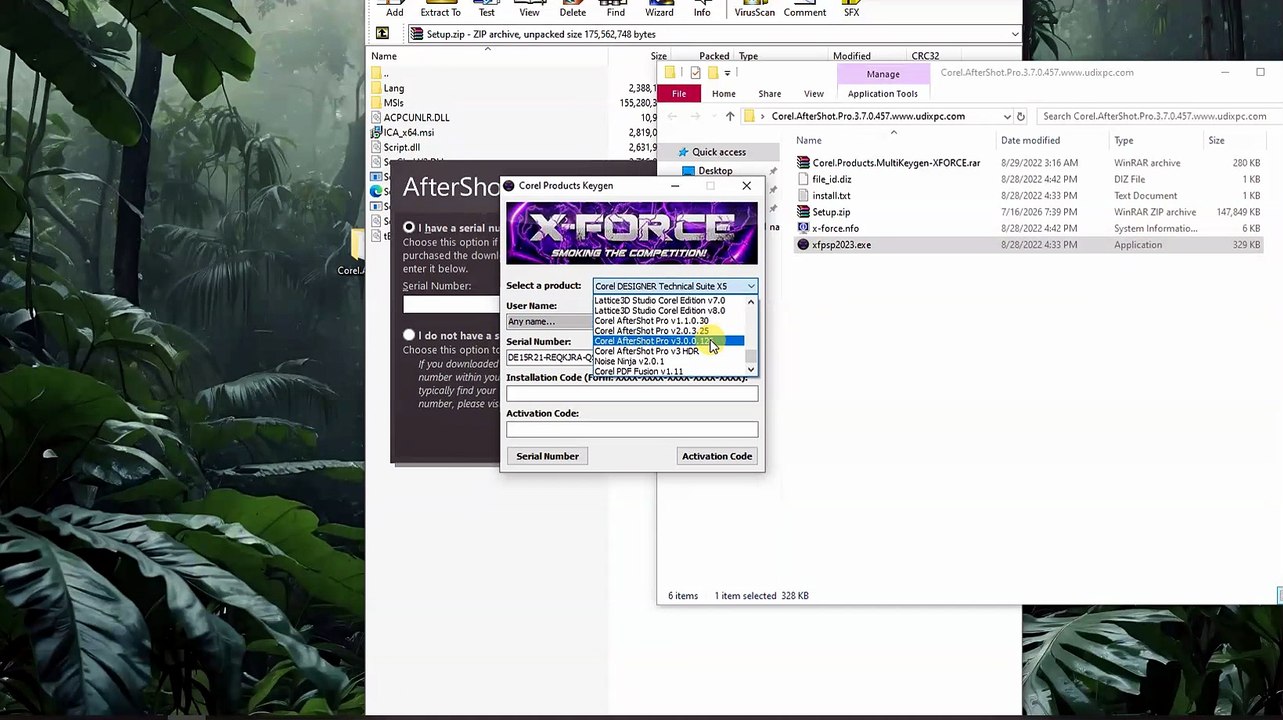Choose Corel PDF Fusion v1.11 from list
This screenshot has height=720, width=1283.
[638, 372]
